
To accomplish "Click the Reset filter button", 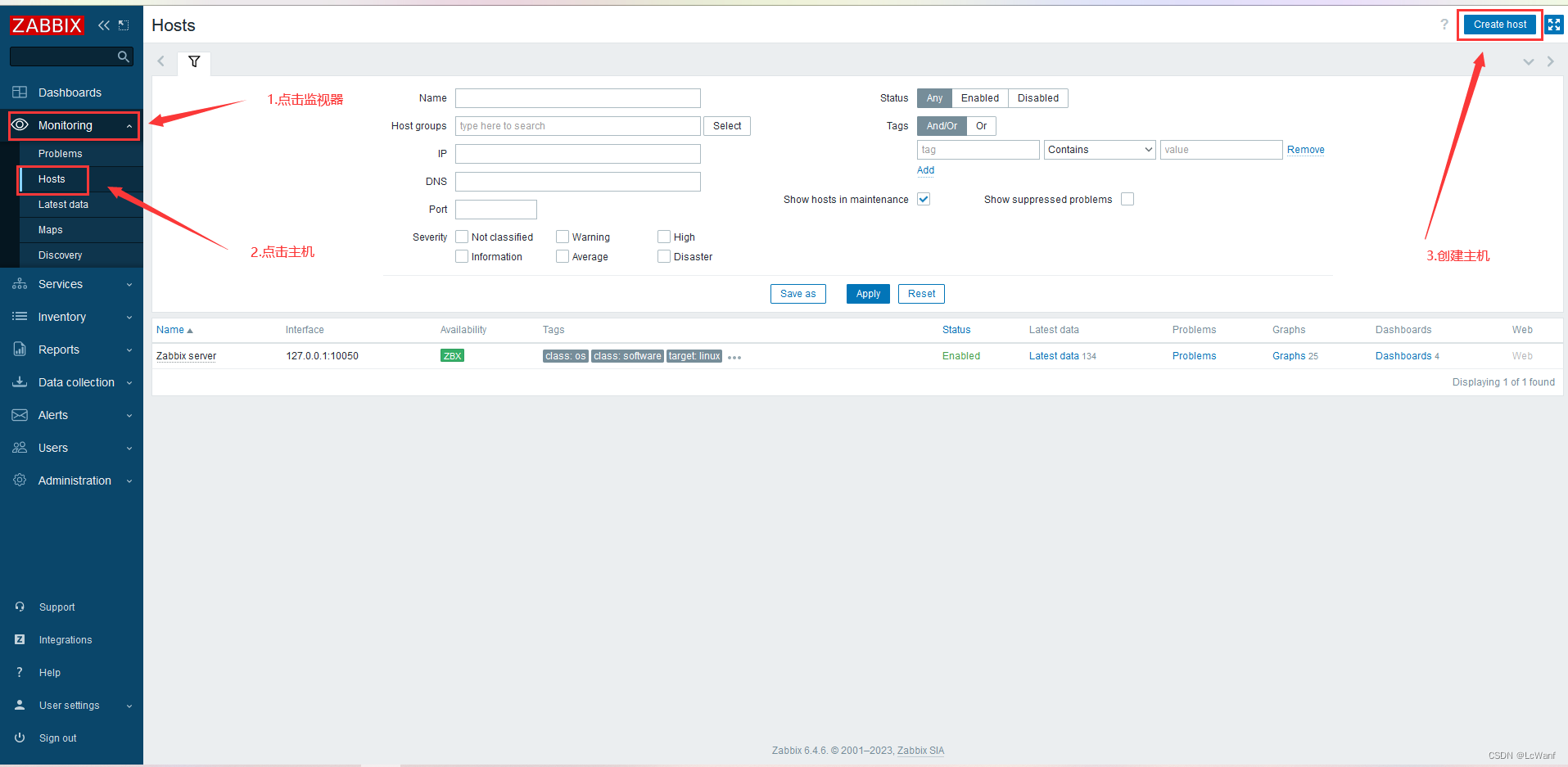I will 921,294.
